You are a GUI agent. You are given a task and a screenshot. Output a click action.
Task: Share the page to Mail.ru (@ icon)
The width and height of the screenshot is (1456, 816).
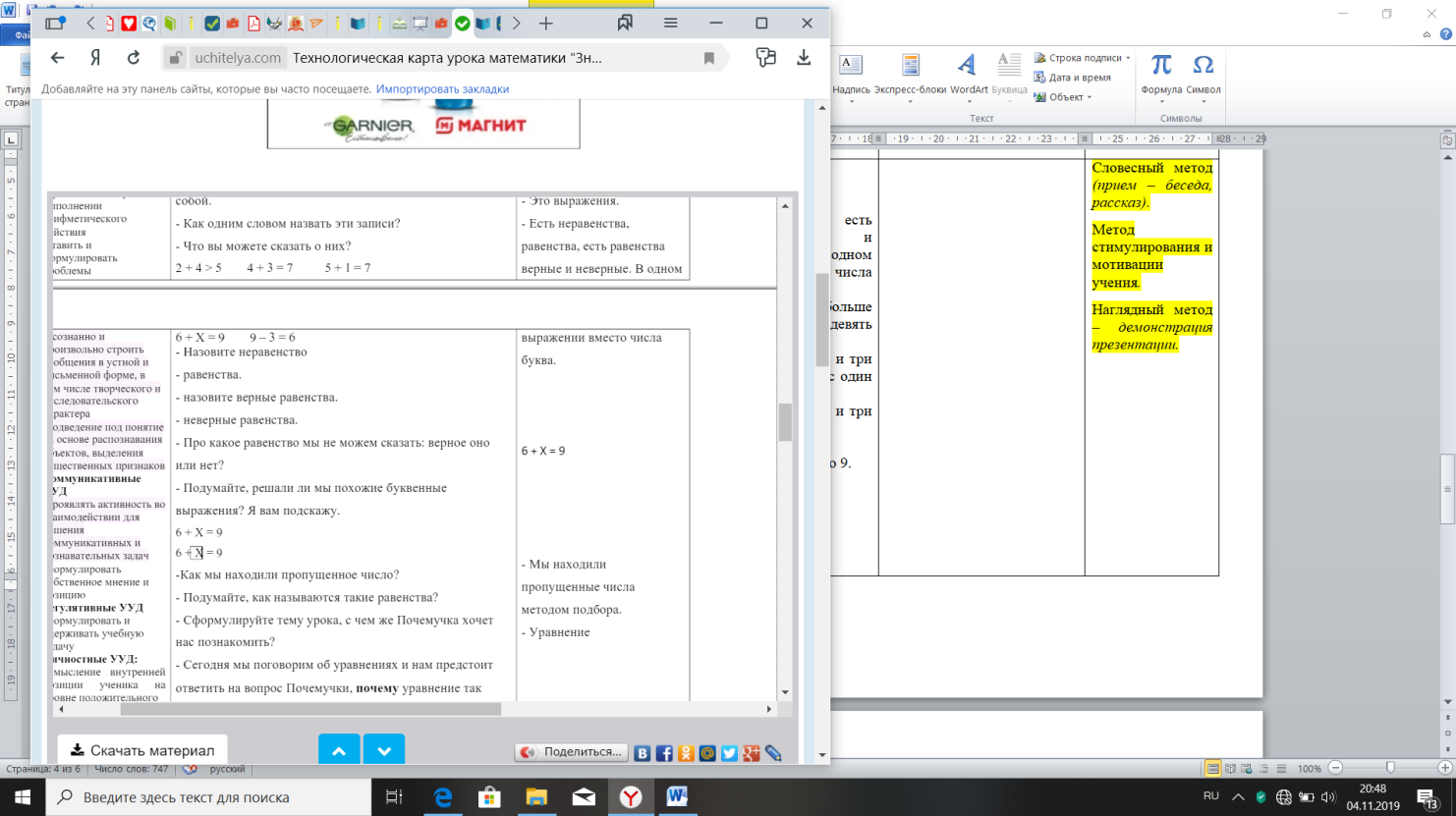coord(707,753)
